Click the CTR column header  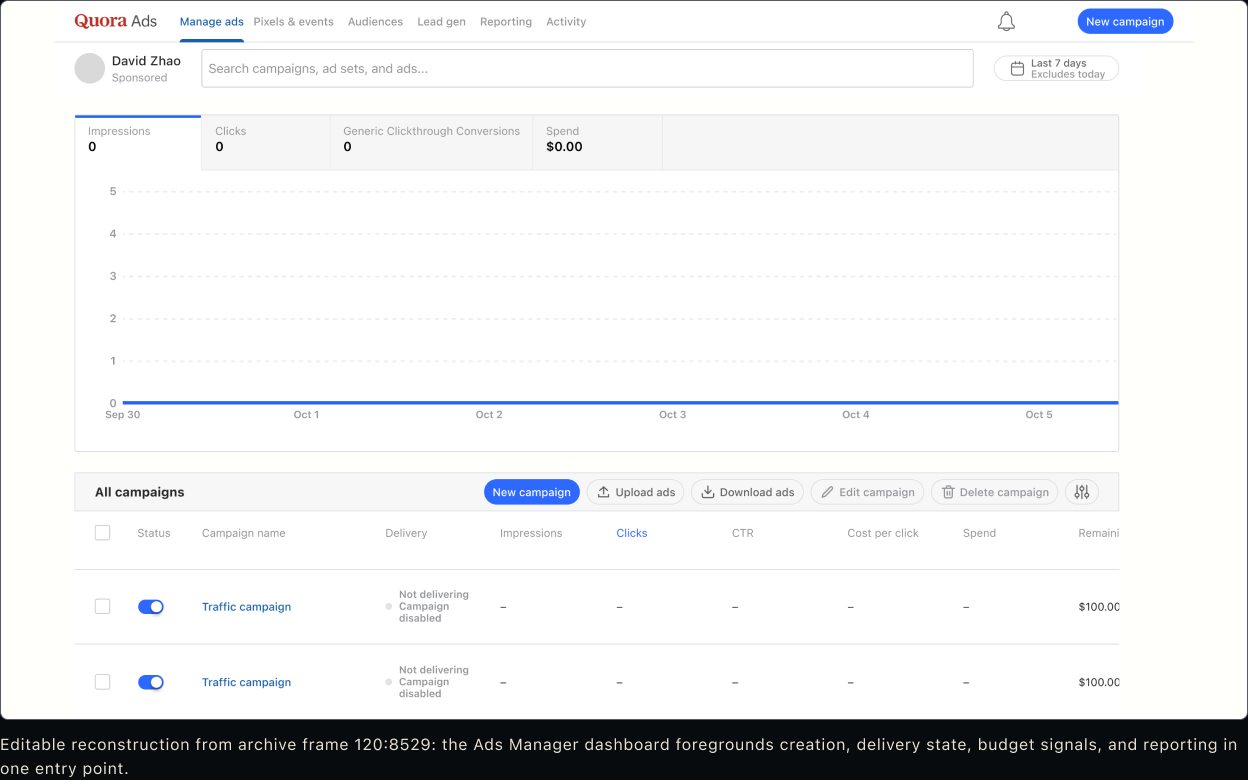click(x=743, y=533)
